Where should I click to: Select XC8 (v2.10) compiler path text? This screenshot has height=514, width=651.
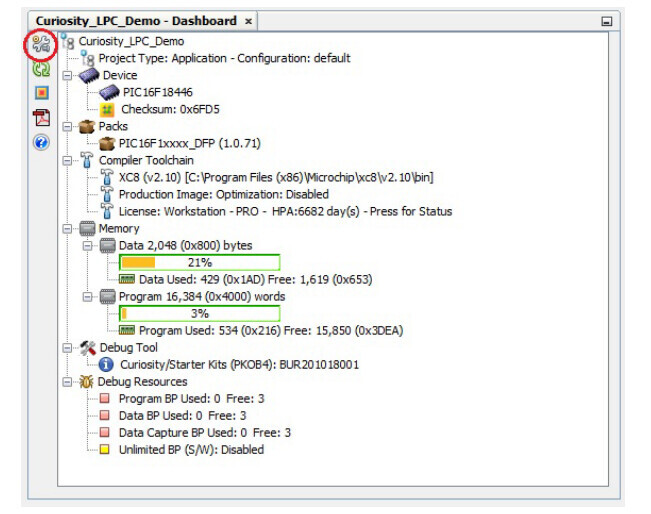point(276,178)
